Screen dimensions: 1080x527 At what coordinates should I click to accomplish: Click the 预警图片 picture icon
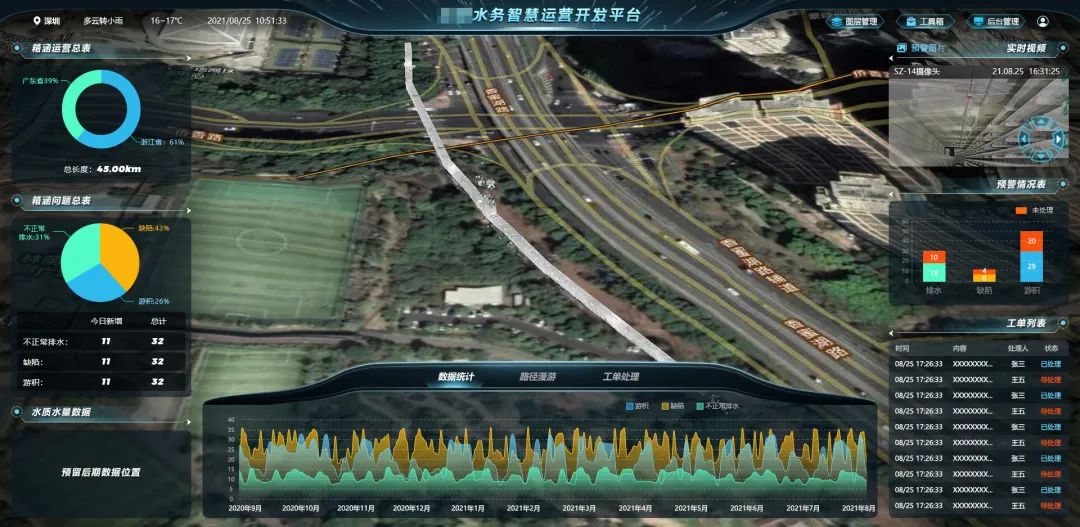pos(902,48)
